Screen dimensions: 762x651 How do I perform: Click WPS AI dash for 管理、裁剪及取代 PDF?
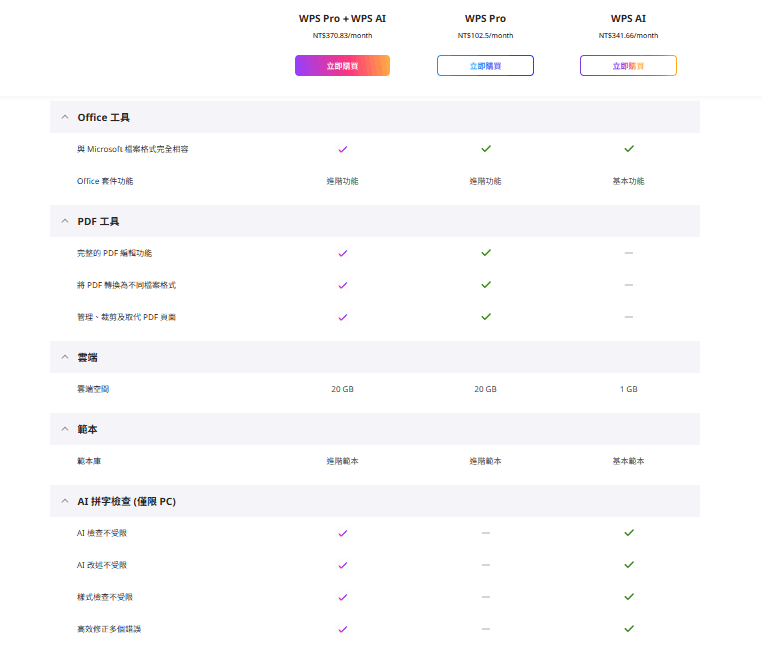point(629,317)
